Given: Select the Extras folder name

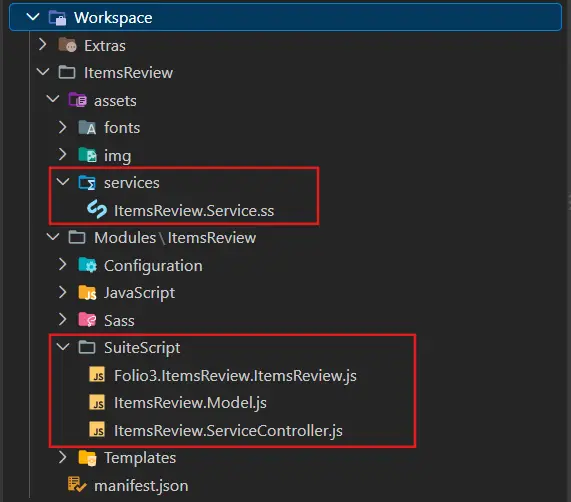Looking at the screenshot, I should coord(105,46).
